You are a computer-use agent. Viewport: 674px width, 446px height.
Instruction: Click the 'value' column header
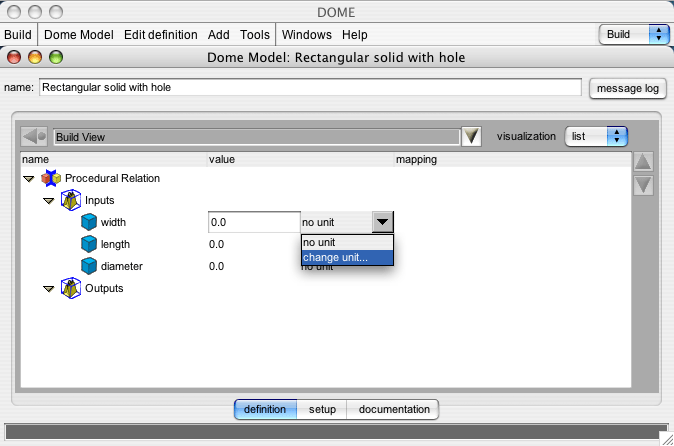point(301,159)
